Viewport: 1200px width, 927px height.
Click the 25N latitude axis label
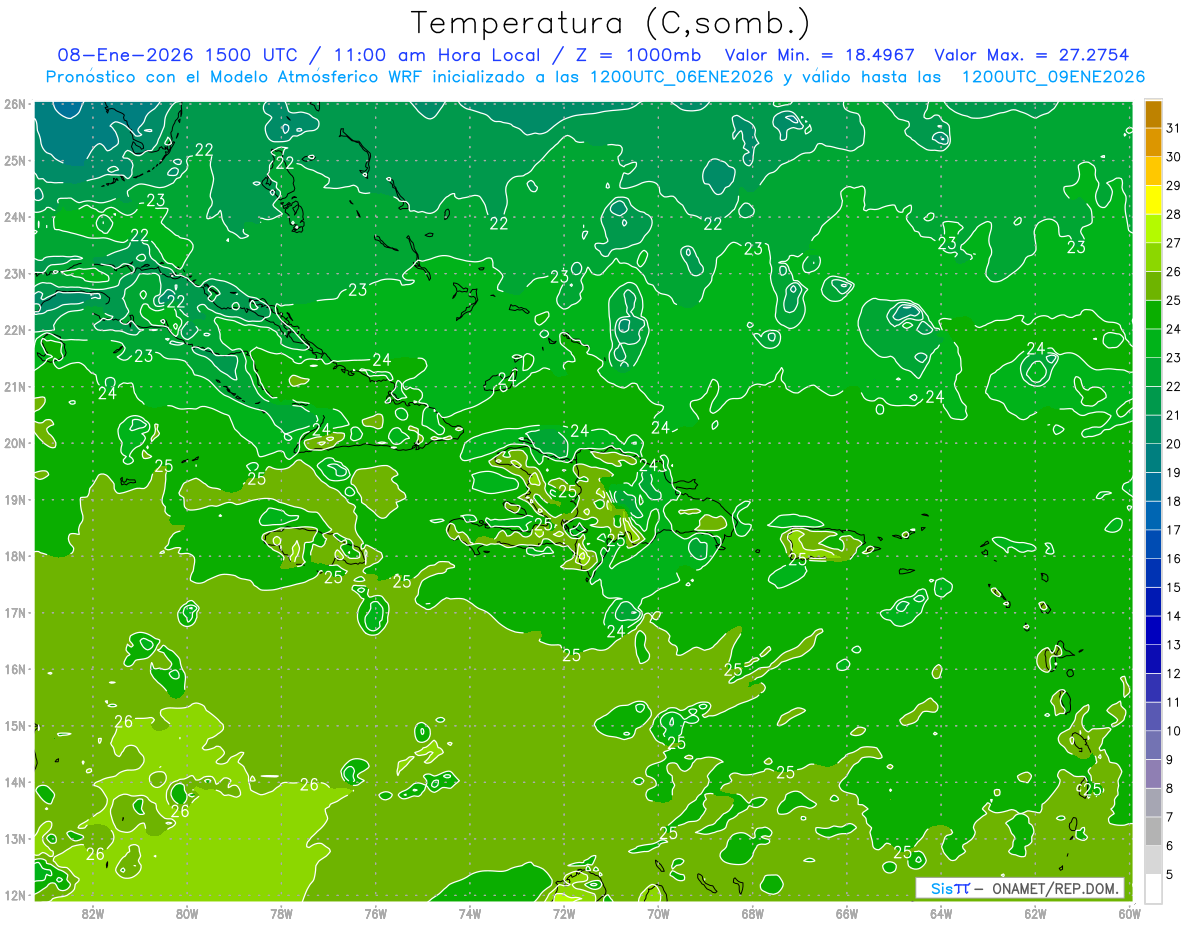[x=14, y=160]
